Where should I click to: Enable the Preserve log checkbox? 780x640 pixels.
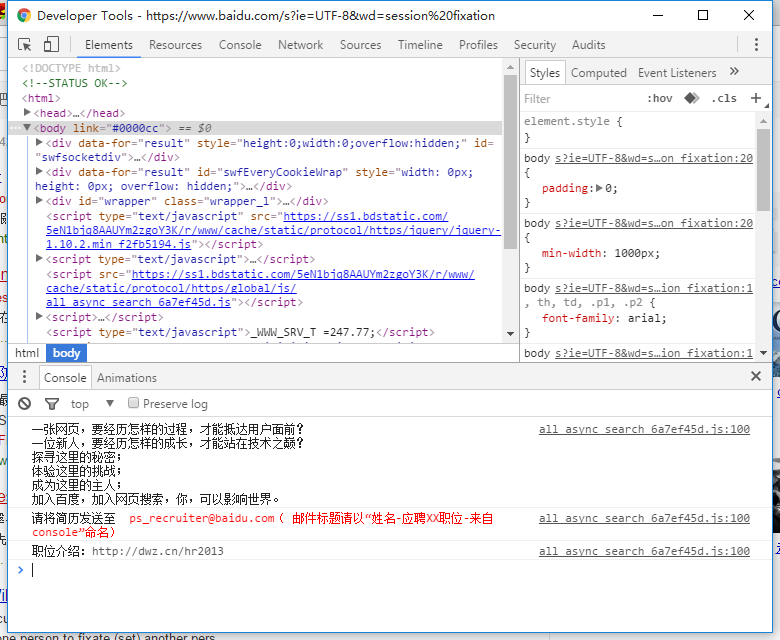pos(134,404)
